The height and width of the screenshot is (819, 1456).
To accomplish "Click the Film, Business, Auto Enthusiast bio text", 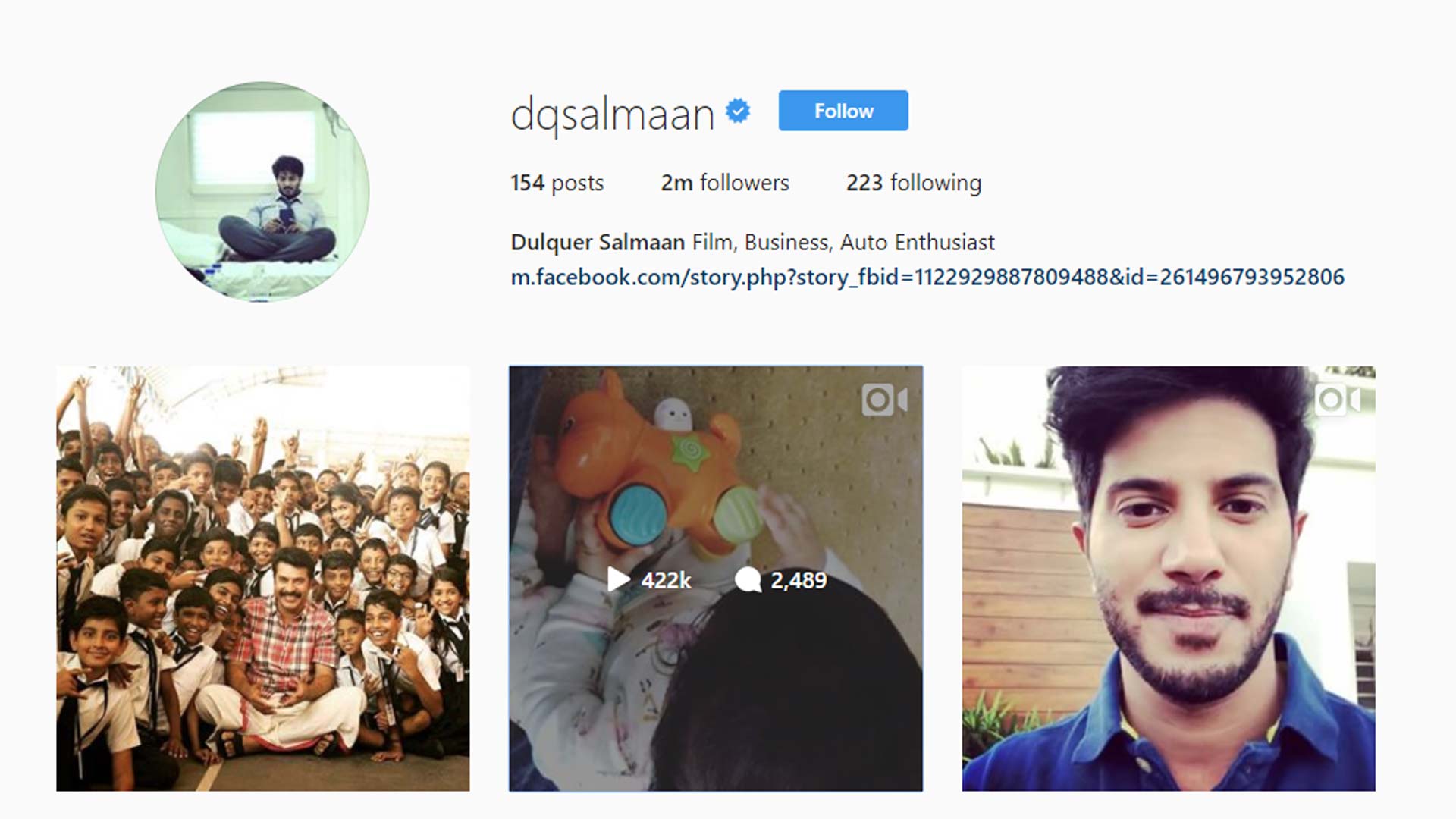I will pyautogui.click(x=843, y=243).
